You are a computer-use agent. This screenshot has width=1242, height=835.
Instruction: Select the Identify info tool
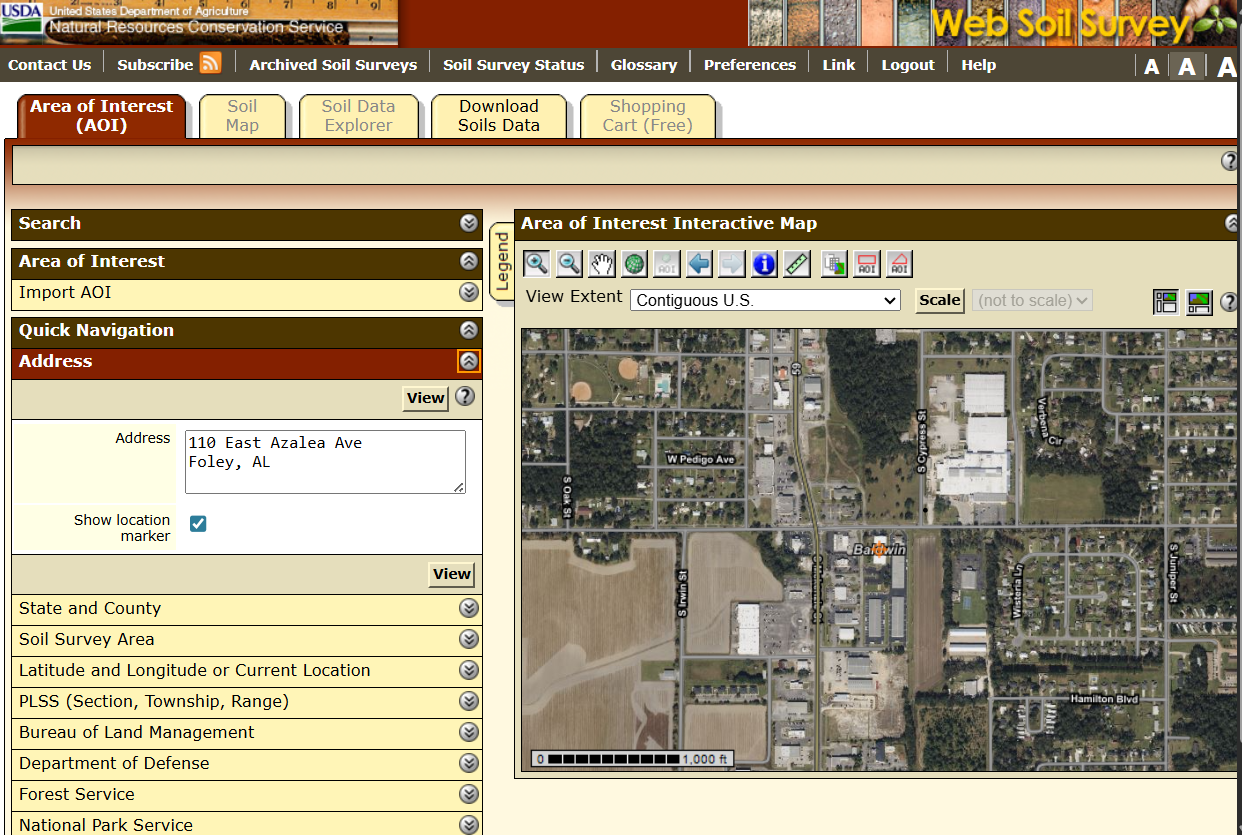pos(764,264)
